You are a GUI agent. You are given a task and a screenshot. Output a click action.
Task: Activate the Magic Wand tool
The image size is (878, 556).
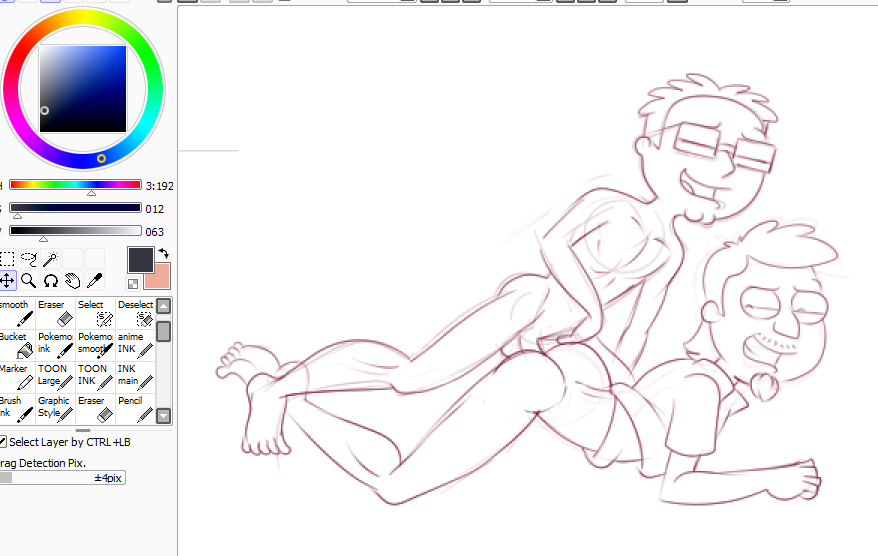pos(51,259)
